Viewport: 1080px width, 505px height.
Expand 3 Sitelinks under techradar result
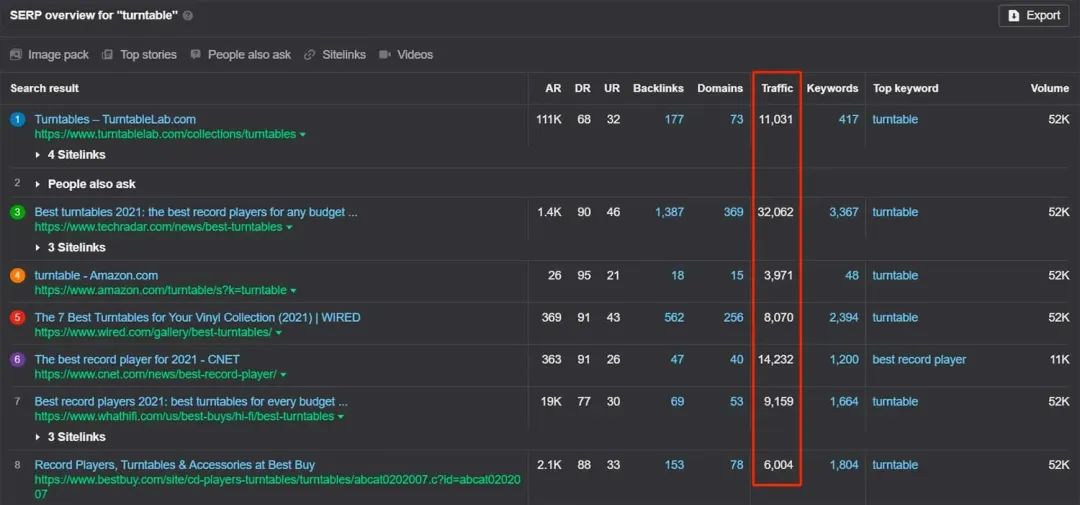pyautogui.click(x=70, y=248)
